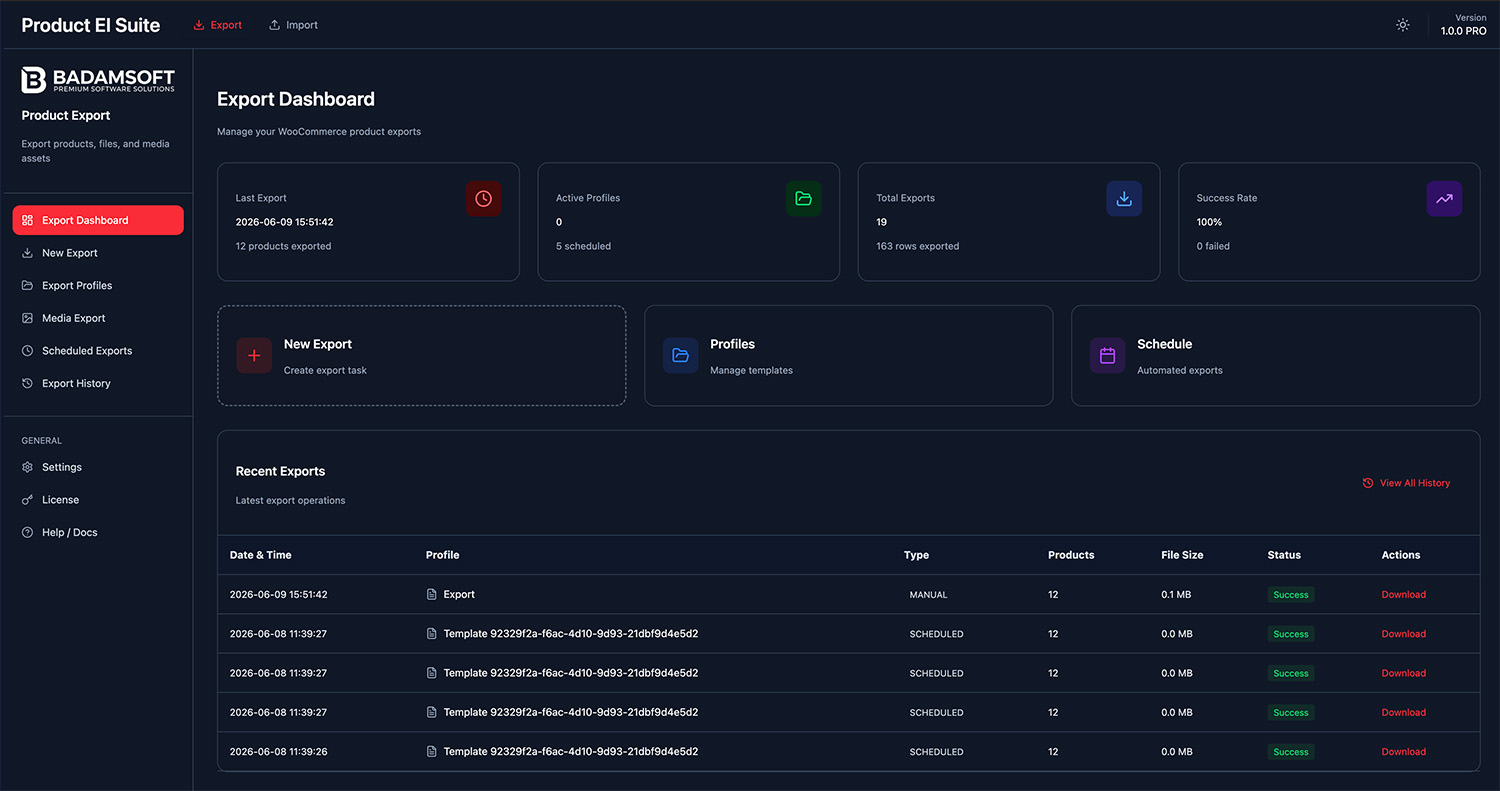
Task: Click the purple trend icon on Success Rate card
Action: [1444, 199]
